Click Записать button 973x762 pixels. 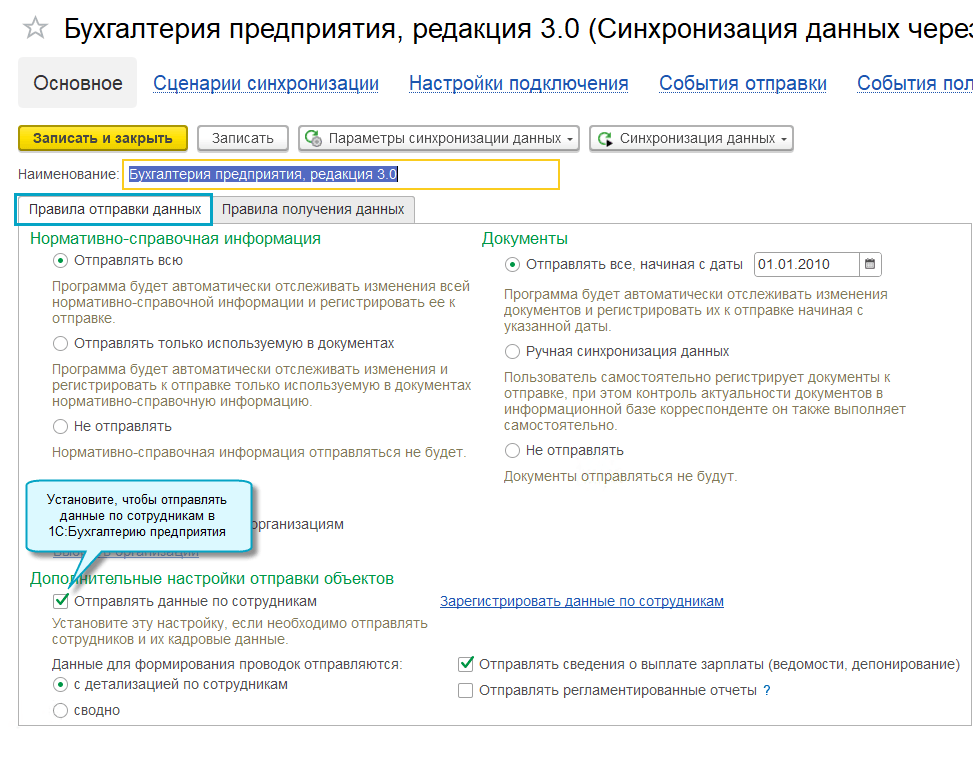[x=243, y=138]
